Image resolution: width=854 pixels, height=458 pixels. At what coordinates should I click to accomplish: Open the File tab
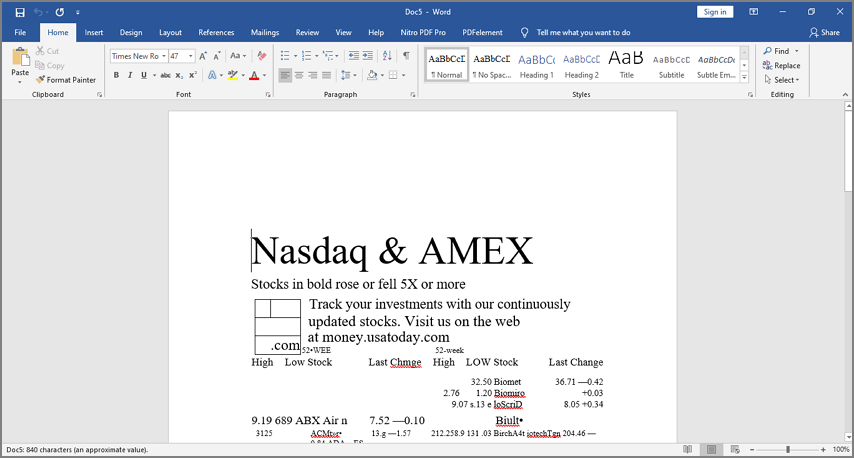tap(20, 33)
